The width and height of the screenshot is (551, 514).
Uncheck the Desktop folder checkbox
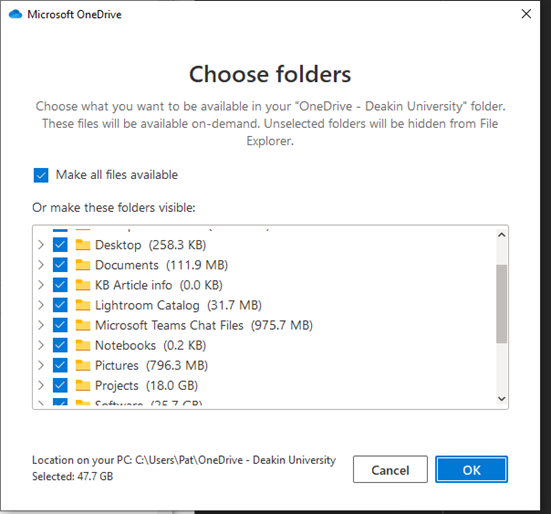click(x=60, y=245)
